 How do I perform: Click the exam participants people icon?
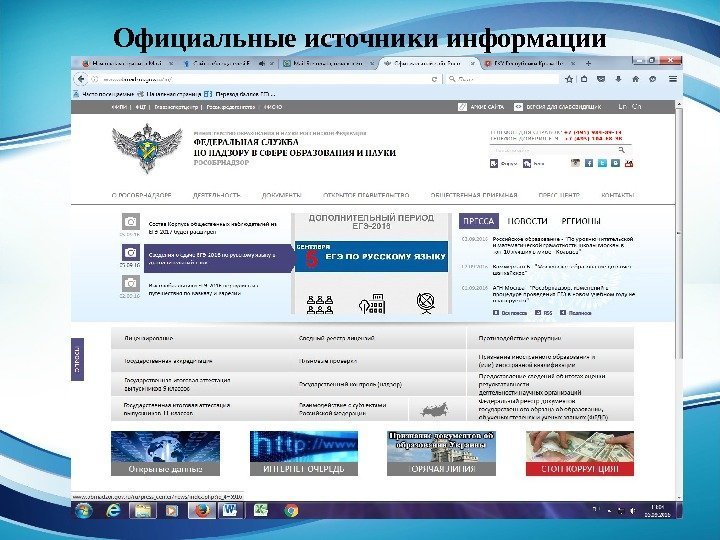(x=320, y=304)
